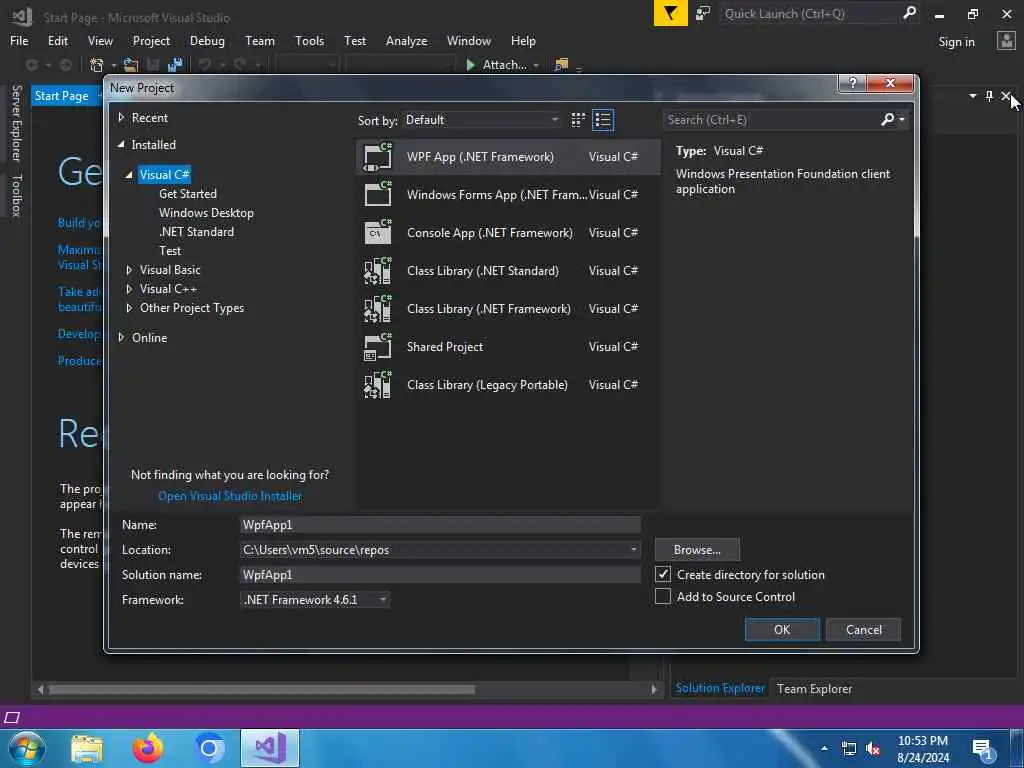Click the template Search (Ctrl+E) box
This screenshot has width=1024, height=768.
point(771,120)
